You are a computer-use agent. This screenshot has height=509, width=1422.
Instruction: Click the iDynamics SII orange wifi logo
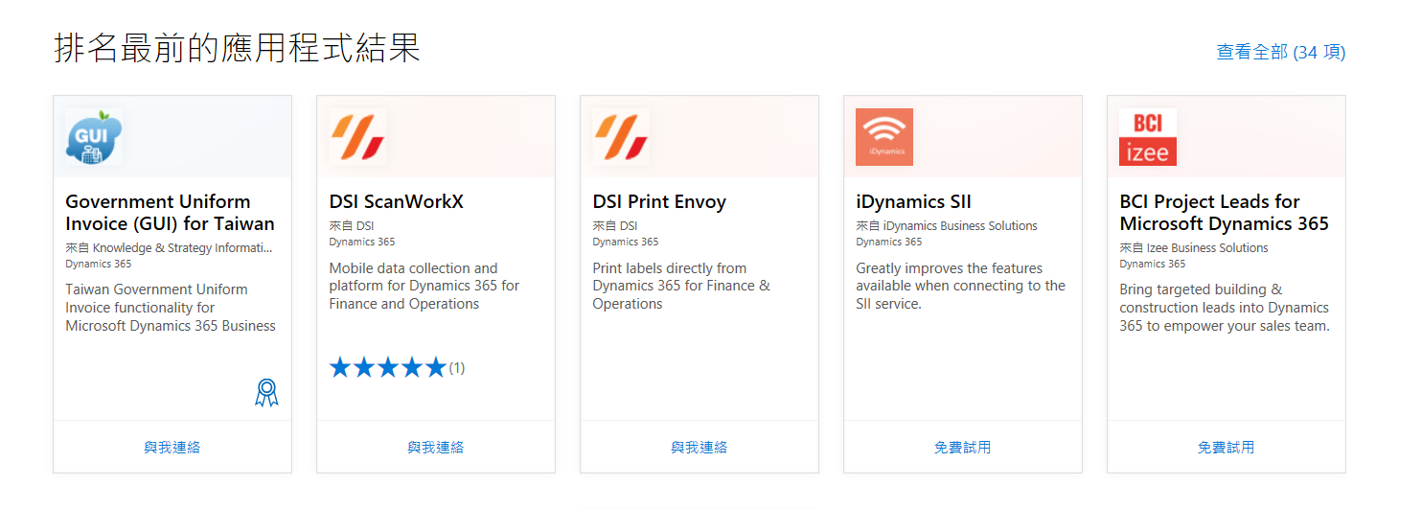(x=884, y=137)
